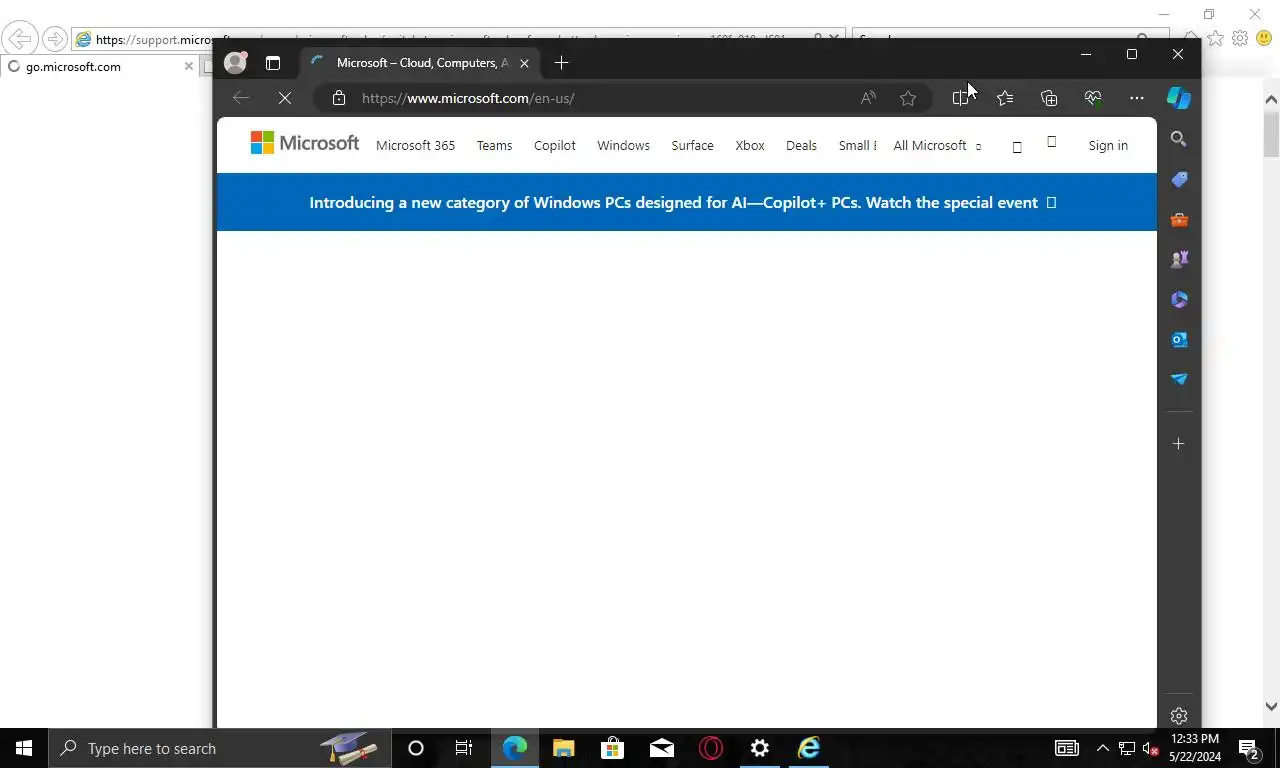Customize sidebar with plus icon
This screenshot has height=768, width=1280.
[1179, 443]
